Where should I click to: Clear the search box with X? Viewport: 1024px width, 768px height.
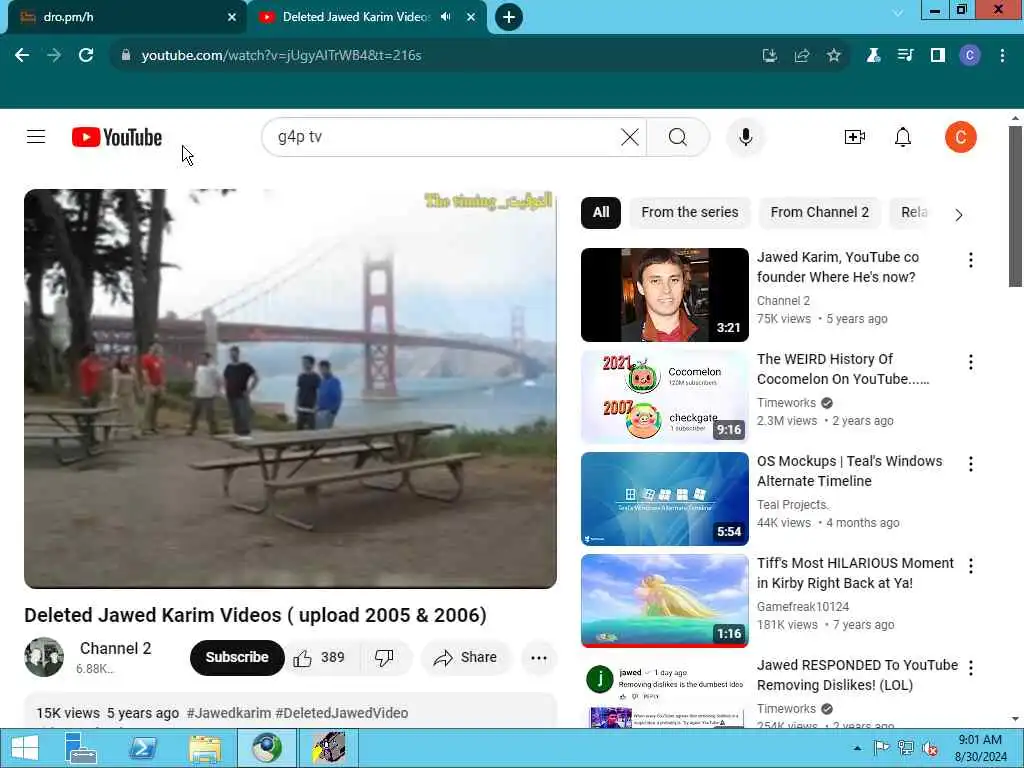[630, 137]
